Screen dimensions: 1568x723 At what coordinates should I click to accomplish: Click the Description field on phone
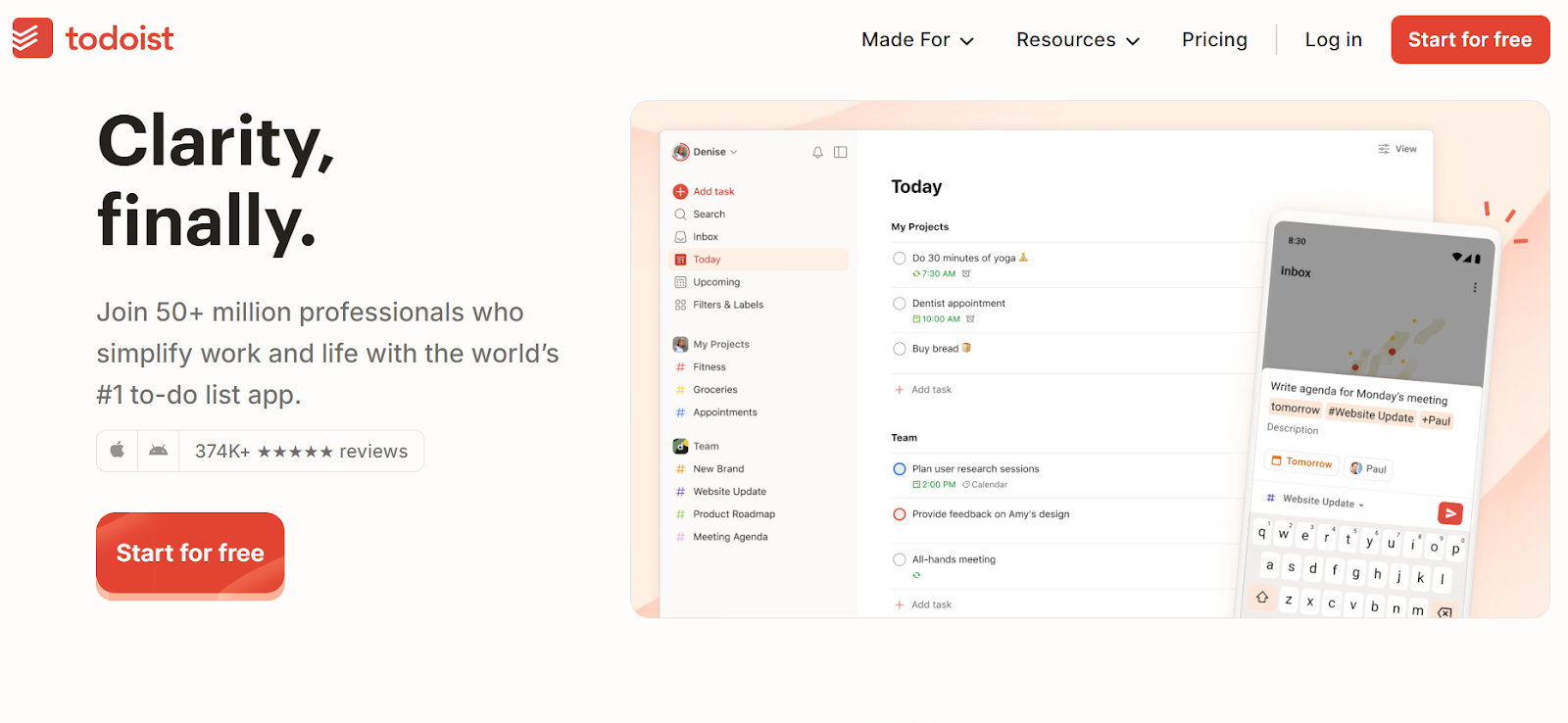(x=1293, y=428)
